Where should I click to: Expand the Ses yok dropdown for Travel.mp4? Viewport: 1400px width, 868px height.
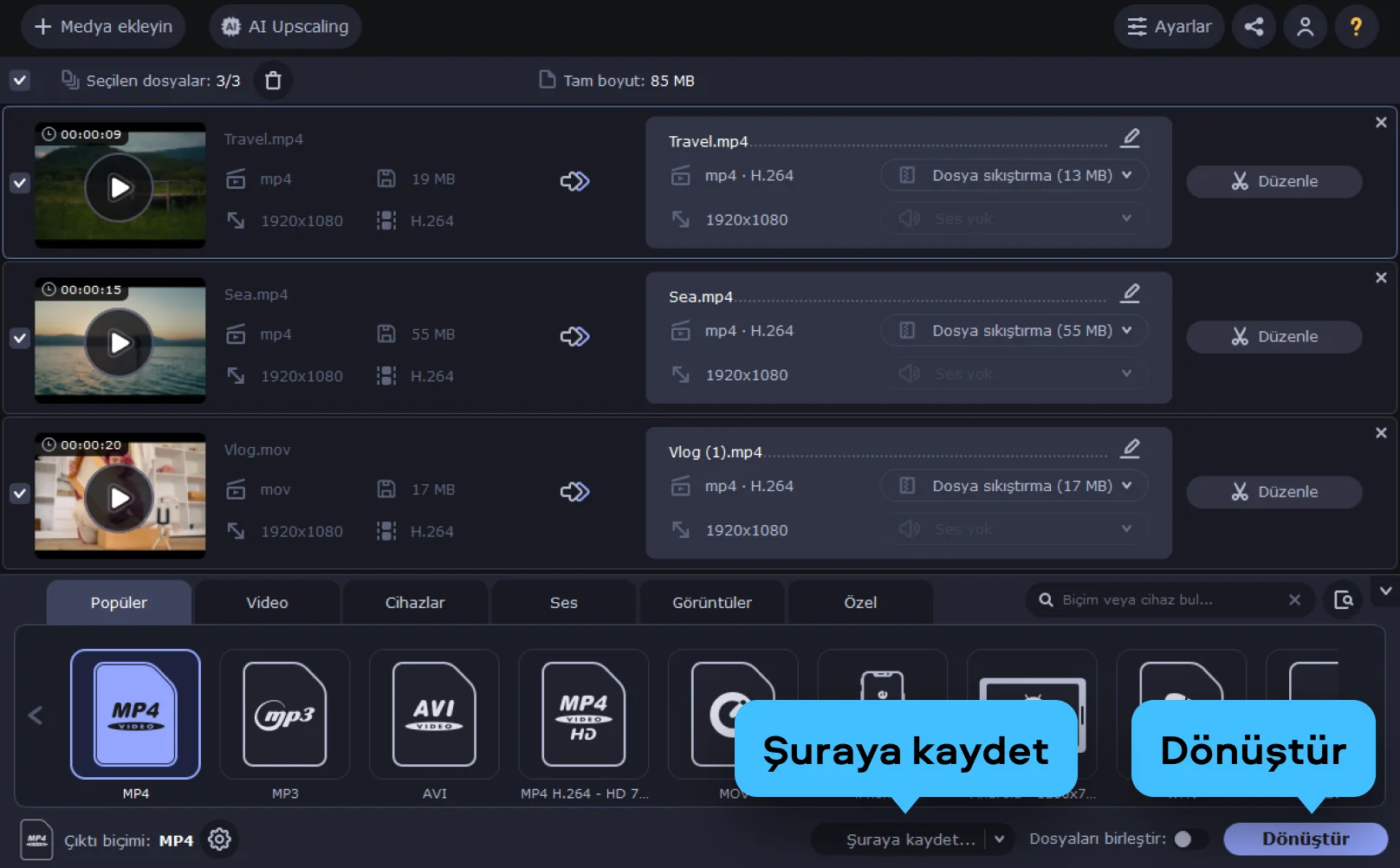[x=1014, y=218]
